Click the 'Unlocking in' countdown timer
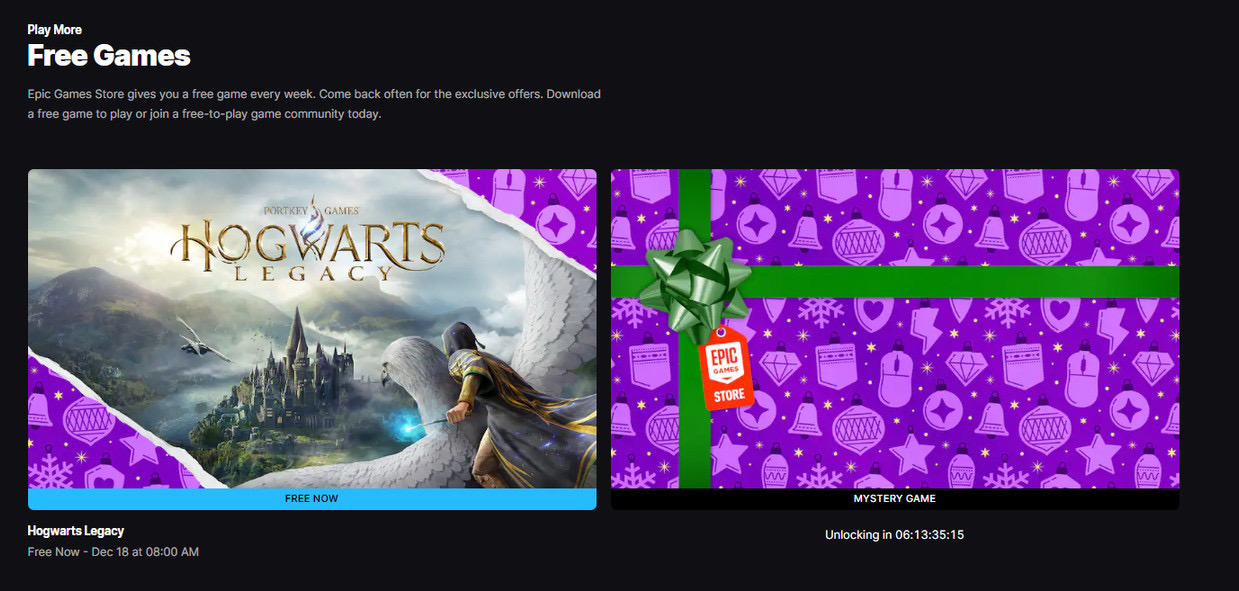 tap(894, 535)
